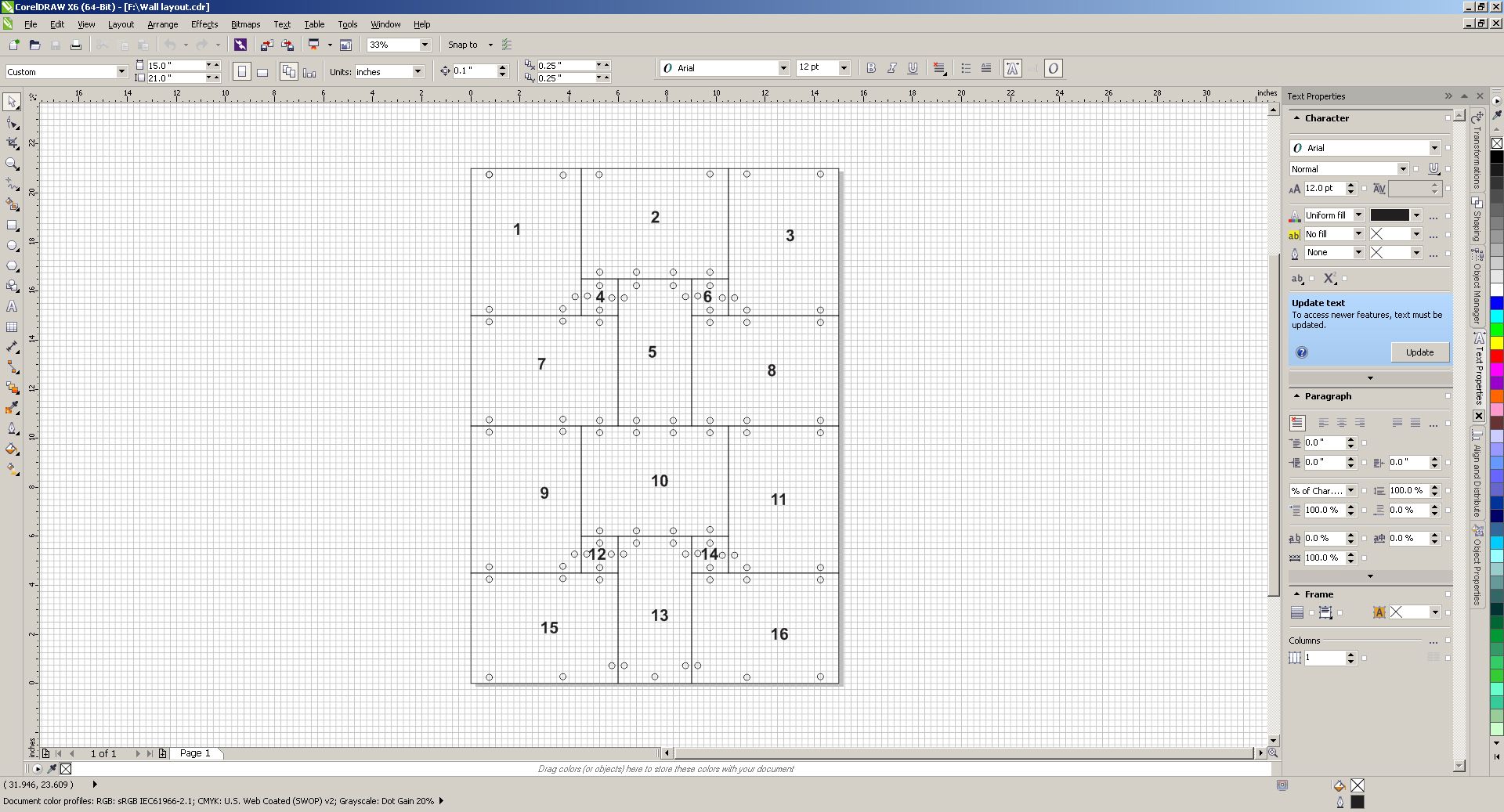This screenshot has height=812, width=1504.
Task: Open the Table tool
Action: click(12, 327)
